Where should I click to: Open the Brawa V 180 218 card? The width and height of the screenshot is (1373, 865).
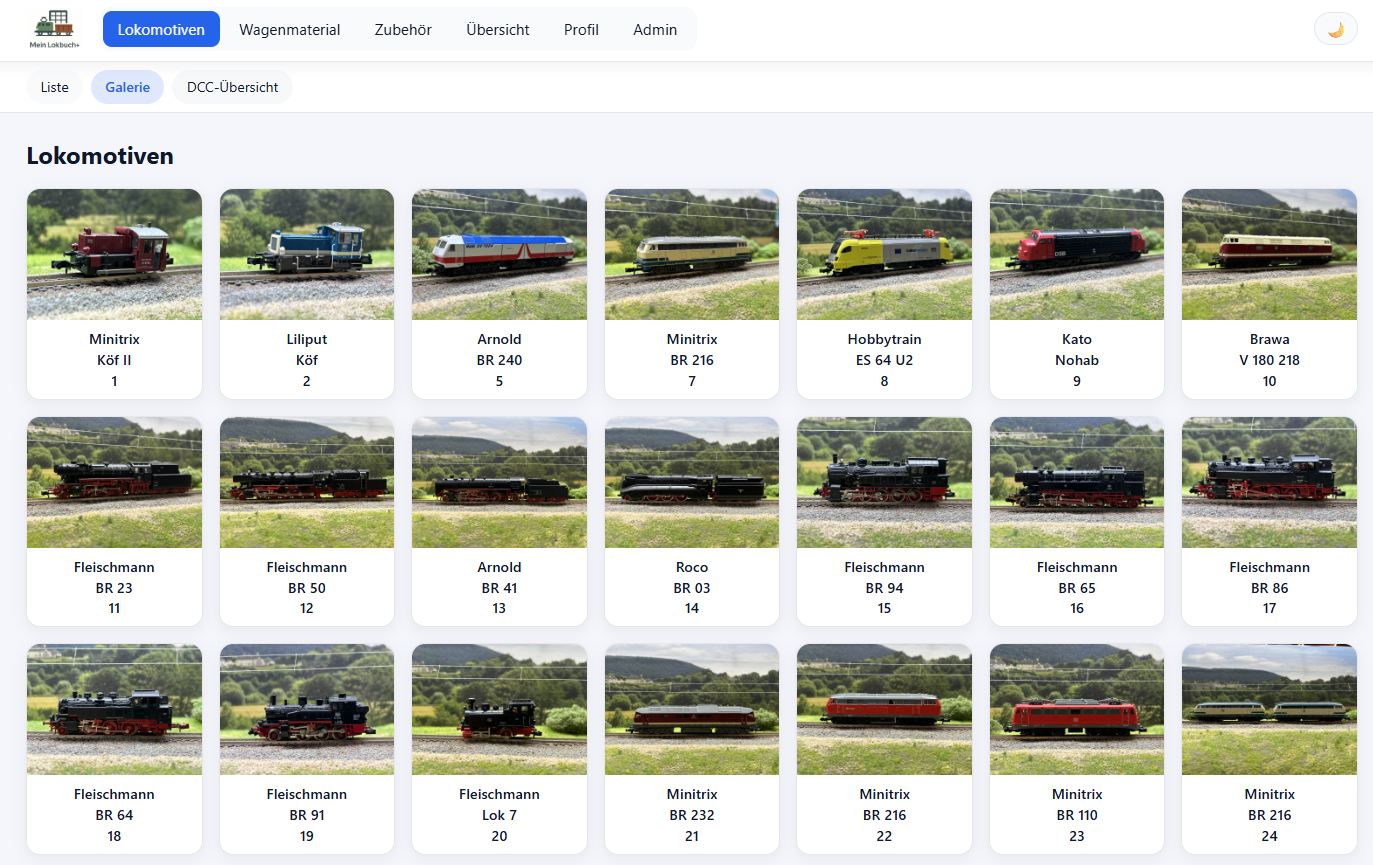pos(1269,294)
